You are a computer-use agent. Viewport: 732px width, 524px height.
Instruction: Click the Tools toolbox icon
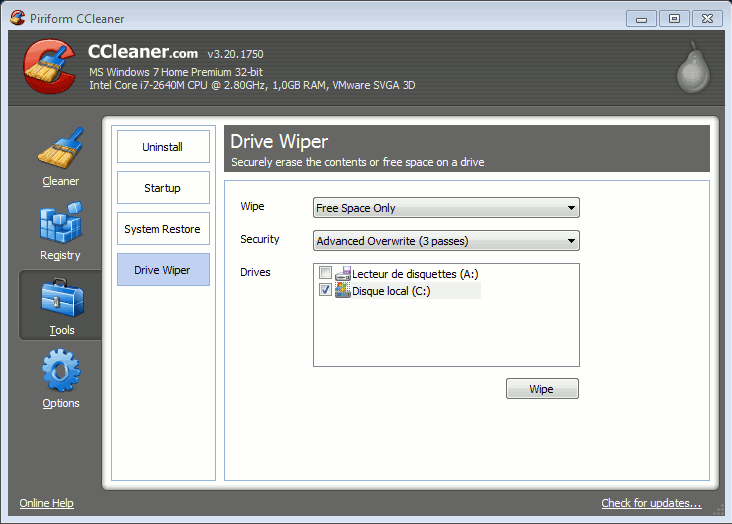point(61,298)
